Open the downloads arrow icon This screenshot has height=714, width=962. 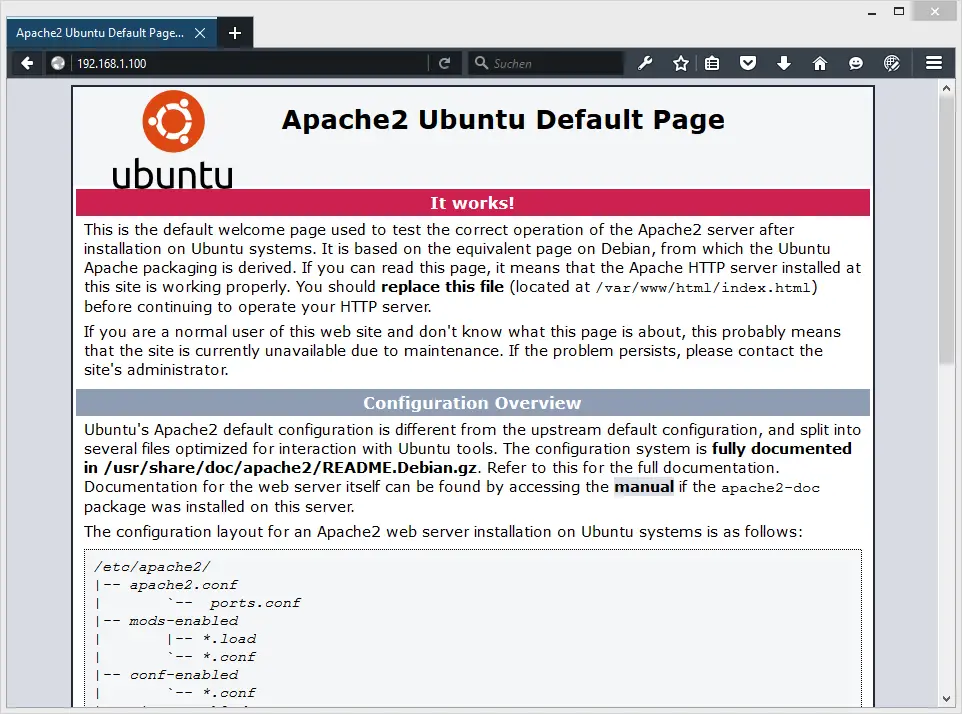pyautogui.click(x=784, y=63)
